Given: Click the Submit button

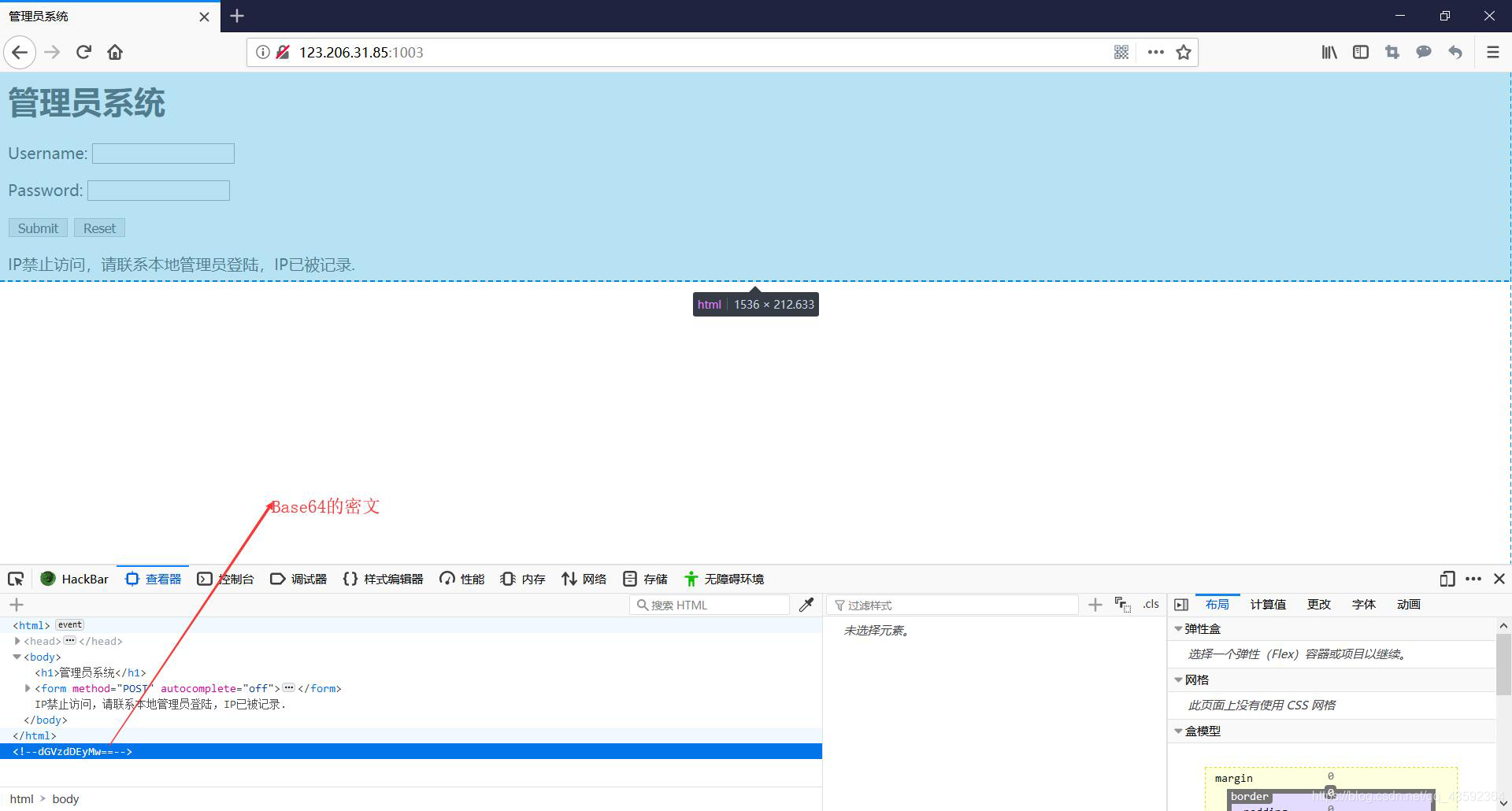Looking at the screenshot, I should (x=38, y=228).
